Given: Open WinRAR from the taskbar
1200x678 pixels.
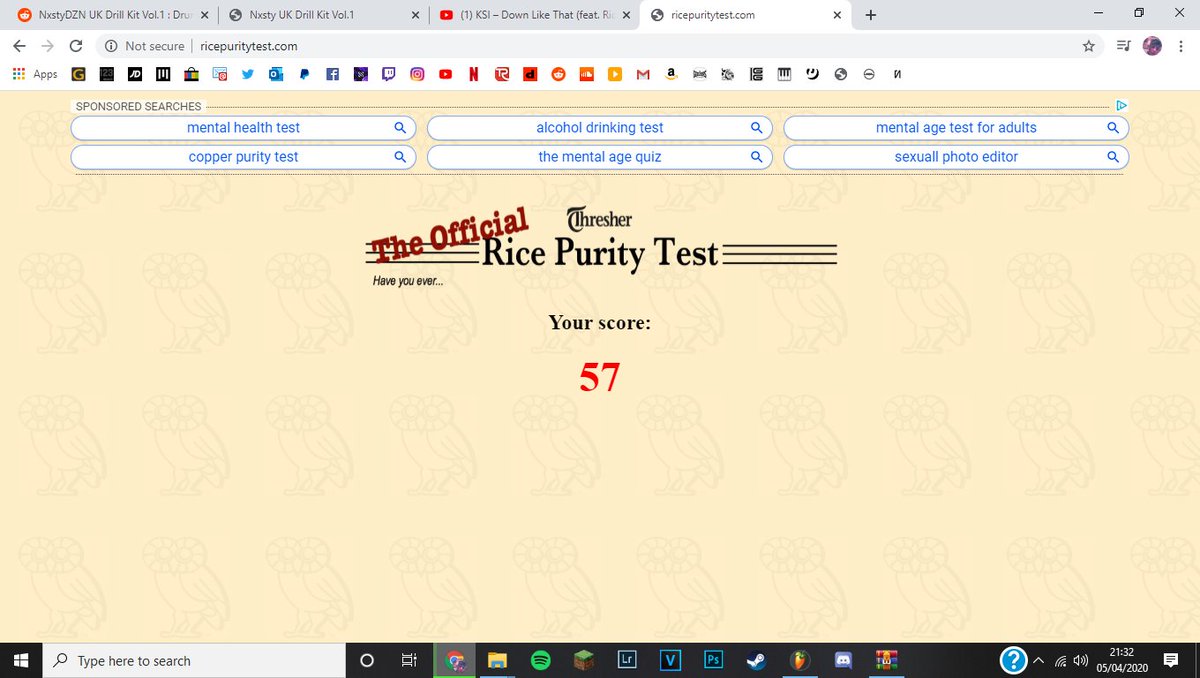Looking at the screenshot, I should 886,660.
